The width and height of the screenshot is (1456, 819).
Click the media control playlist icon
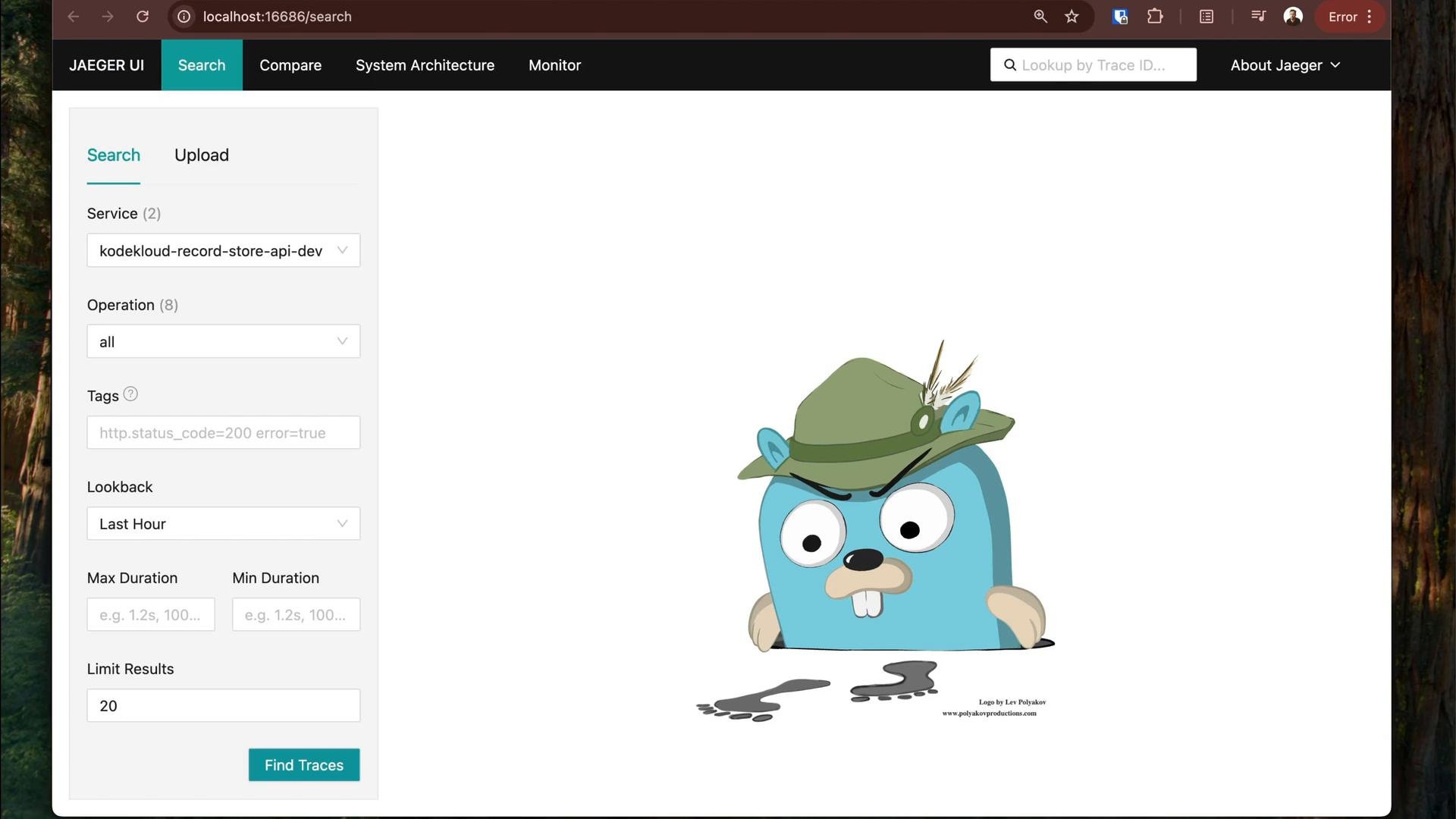(x=1258, y=17)
